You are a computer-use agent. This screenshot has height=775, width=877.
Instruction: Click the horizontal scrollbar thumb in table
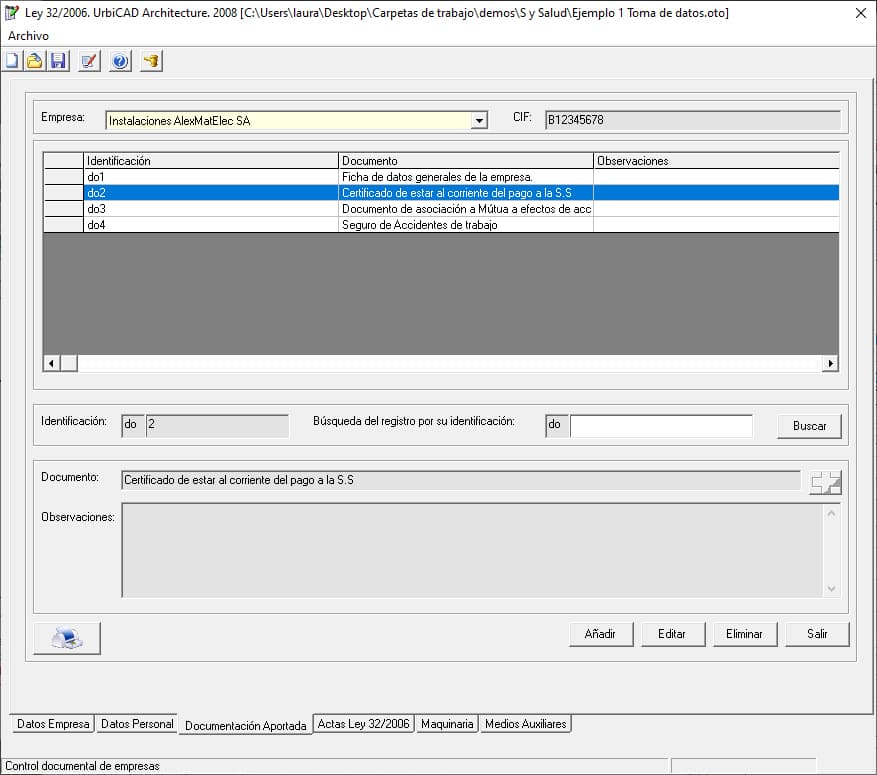69,363
